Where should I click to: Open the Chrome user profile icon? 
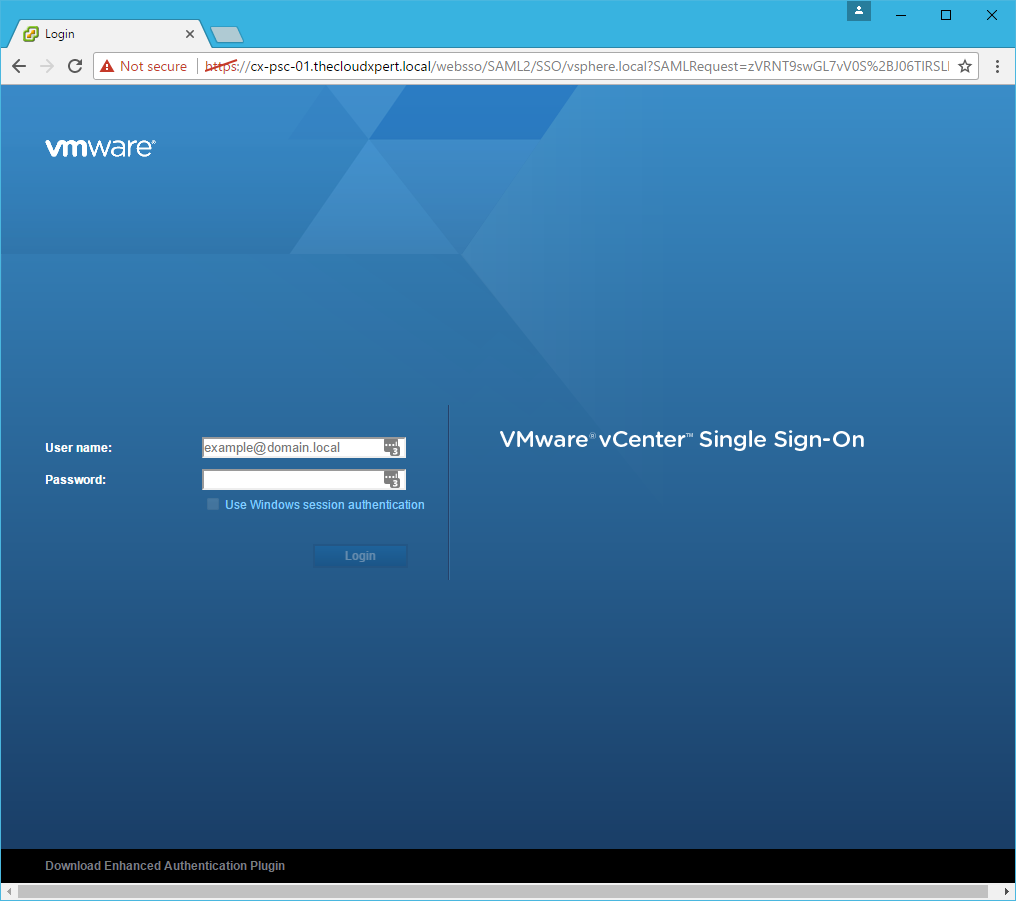pyautogui.click(x=859, y=11)
